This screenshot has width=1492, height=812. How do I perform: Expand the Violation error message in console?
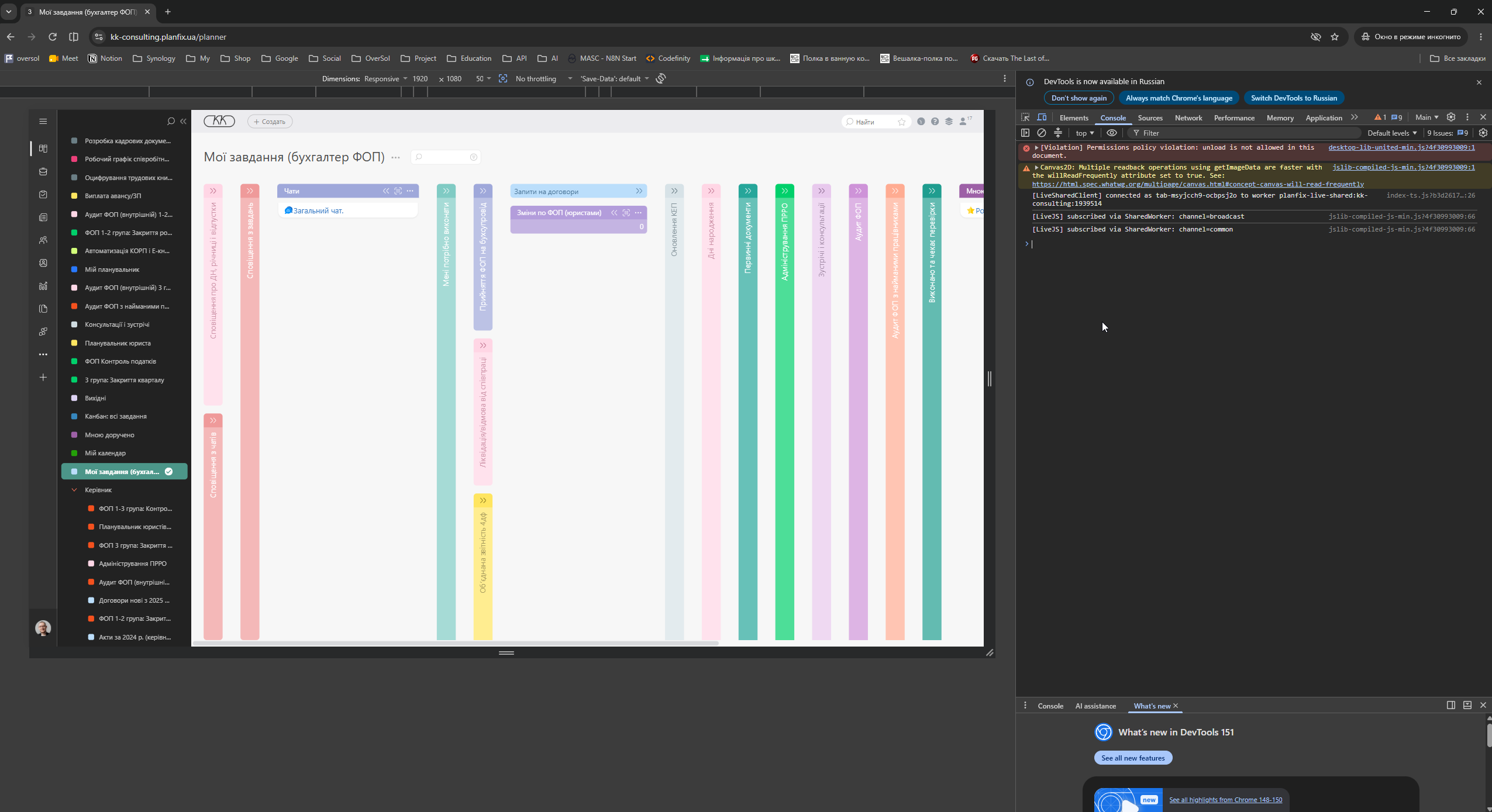point(1036,147)
